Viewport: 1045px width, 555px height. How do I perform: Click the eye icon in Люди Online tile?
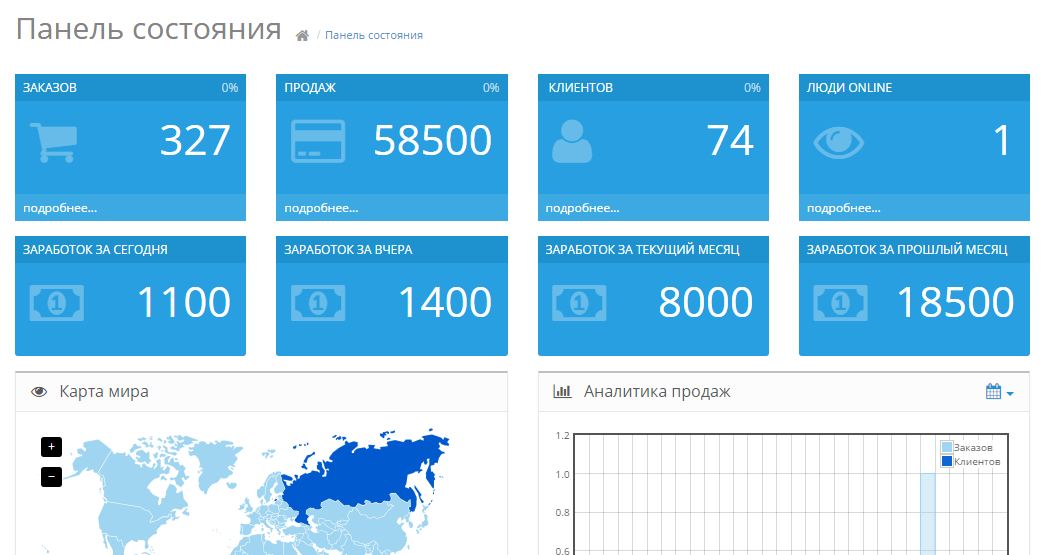pyautogui.click(x=838, y=142)
